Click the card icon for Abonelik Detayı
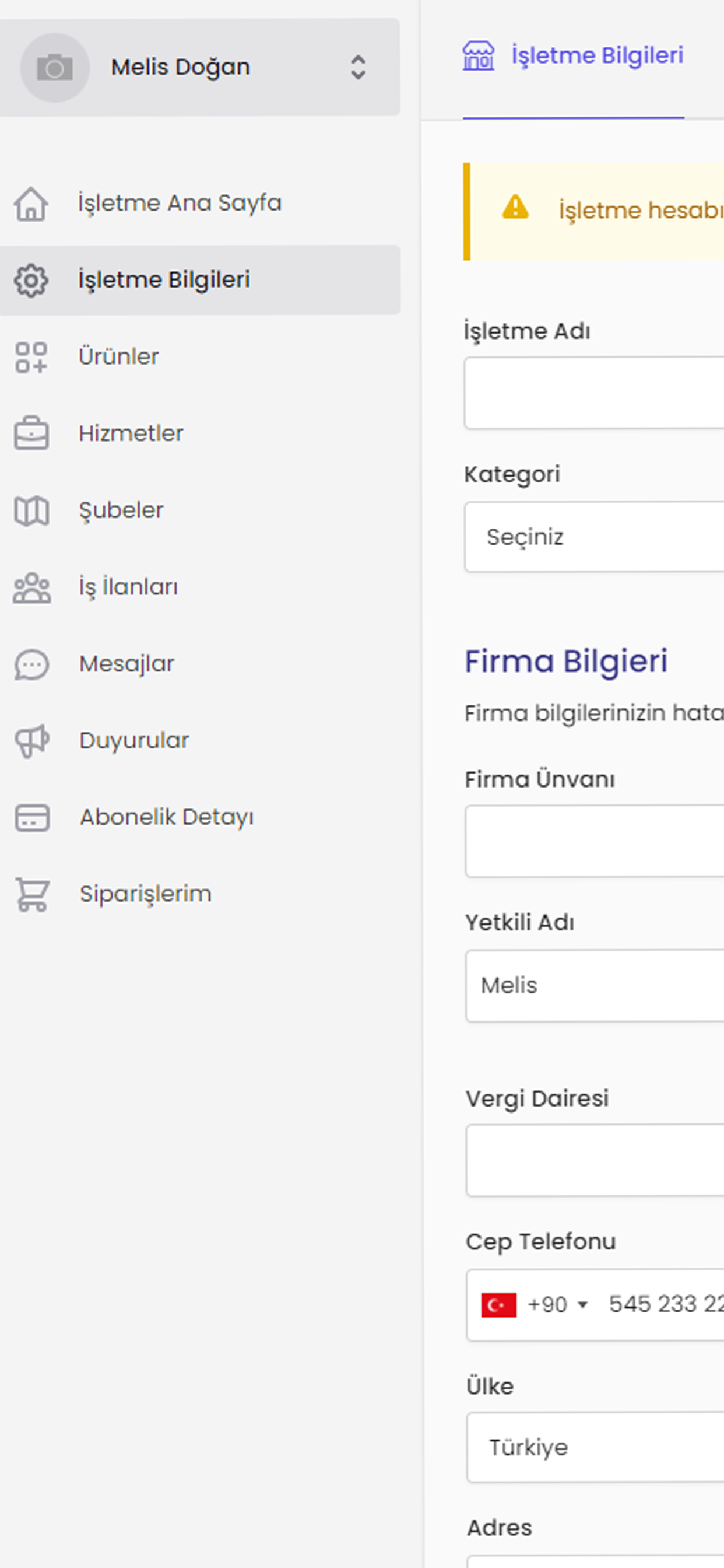 coord(32,818)
